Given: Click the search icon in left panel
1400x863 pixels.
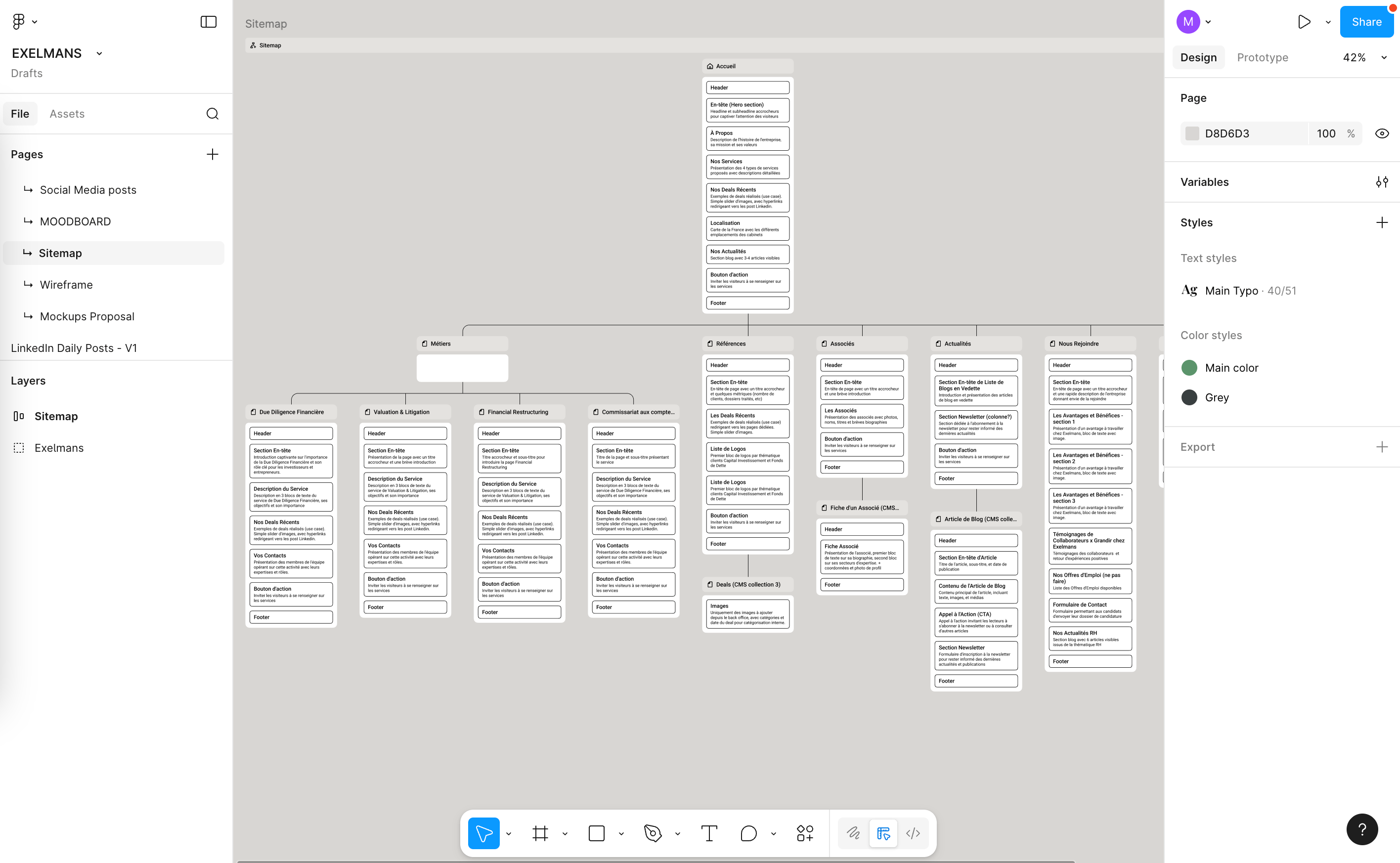Looking at the screenshot, I should pos(212,114).
